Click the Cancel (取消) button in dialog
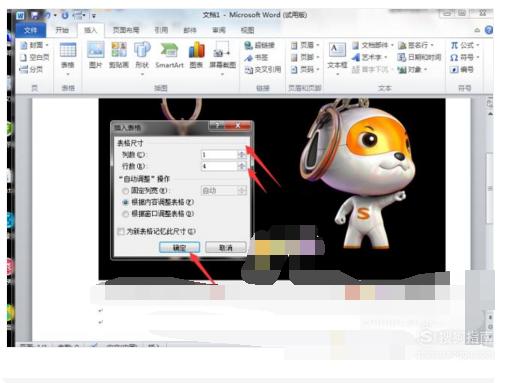Screen dimensions: 517x383 tap(226, 248)
